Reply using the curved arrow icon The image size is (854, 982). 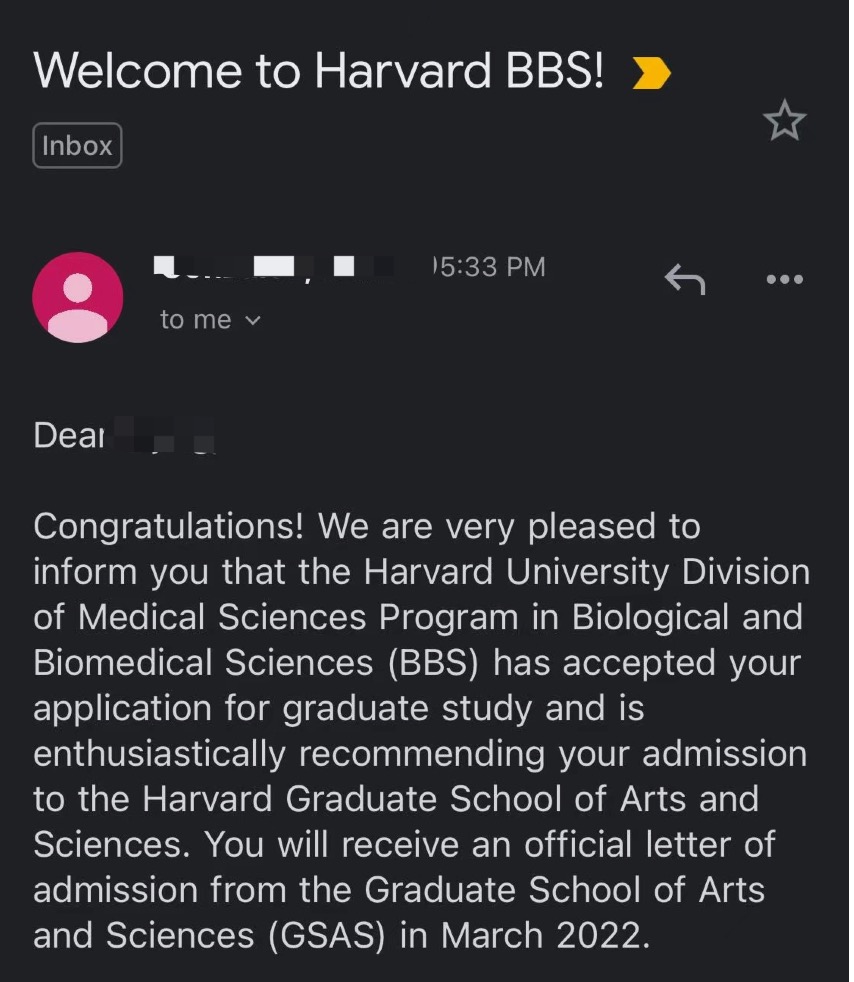(685, 279)
